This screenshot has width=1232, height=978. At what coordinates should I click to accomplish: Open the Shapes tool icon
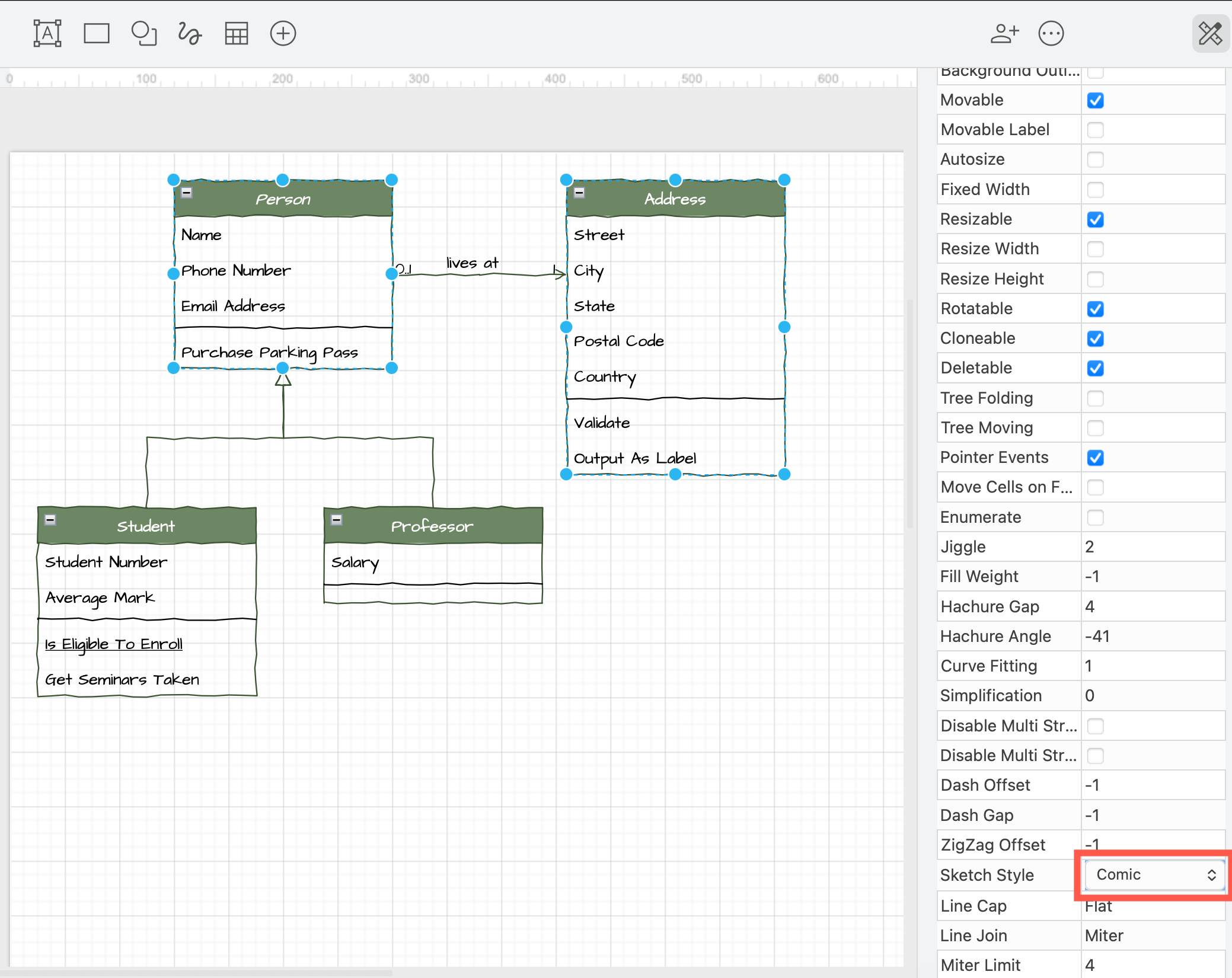pos(143,33)
